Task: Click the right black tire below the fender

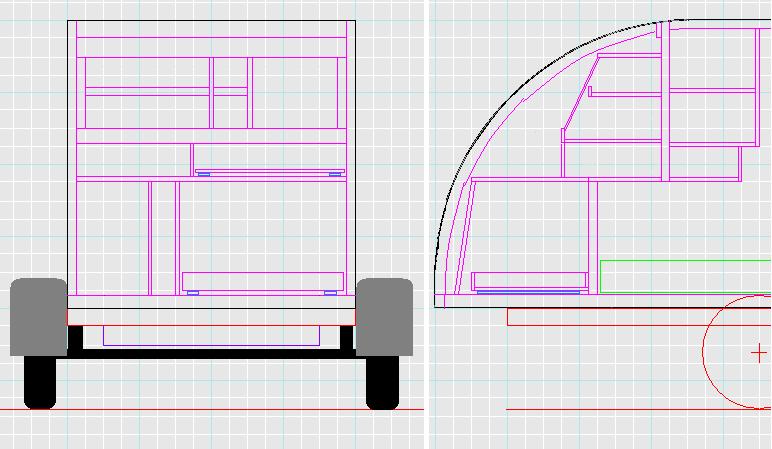Action: click(x=383, y=383)
